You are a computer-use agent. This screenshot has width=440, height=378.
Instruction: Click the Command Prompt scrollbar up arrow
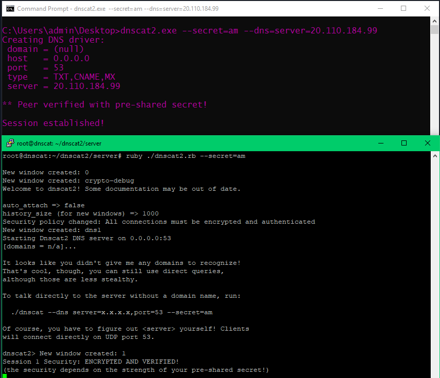tap(434, 21)
